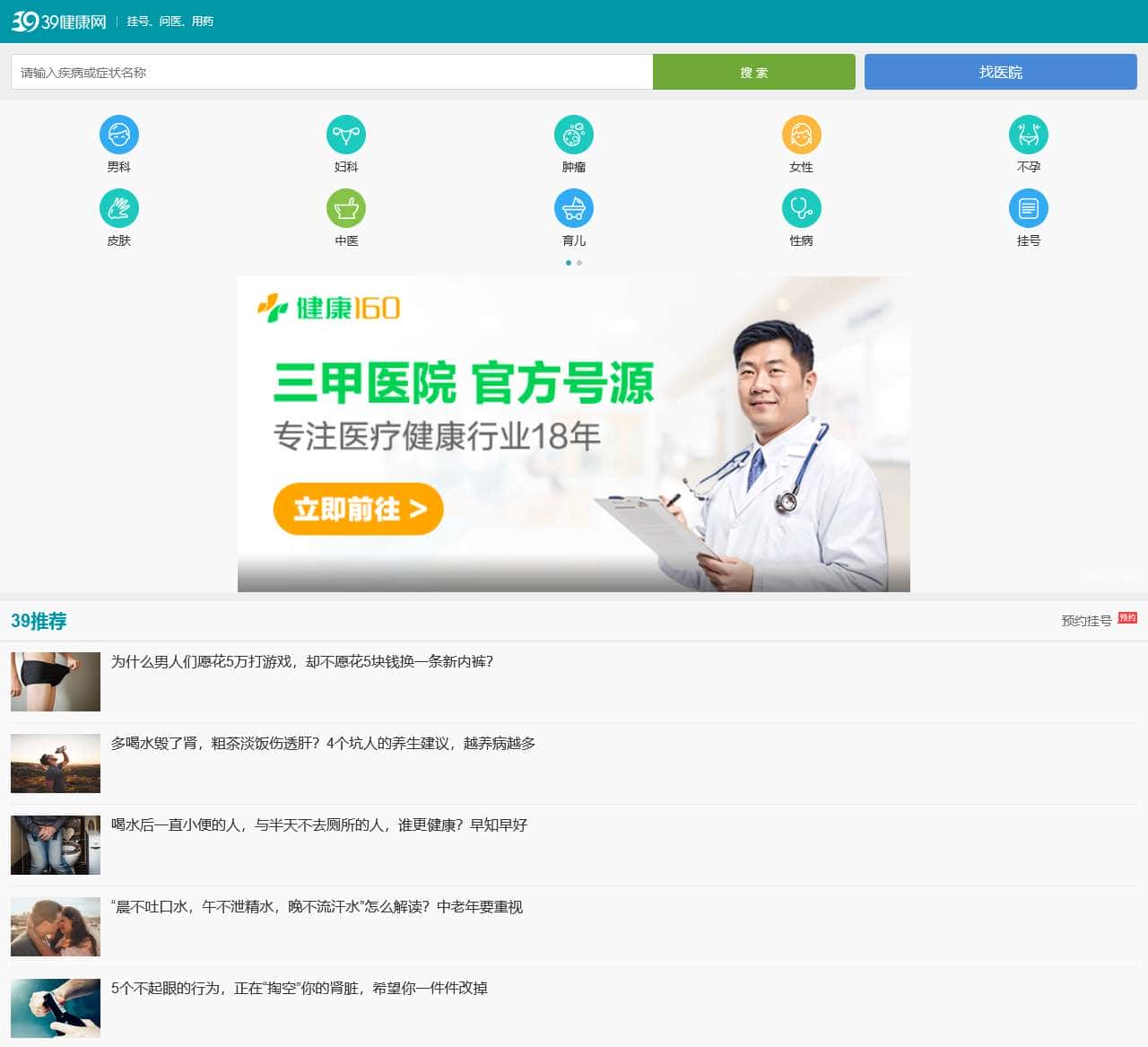This screenshot has width=1148, height=1047.
Task: Open the 三甲医院 官方号源 banner image
Action: pos(574,434)
